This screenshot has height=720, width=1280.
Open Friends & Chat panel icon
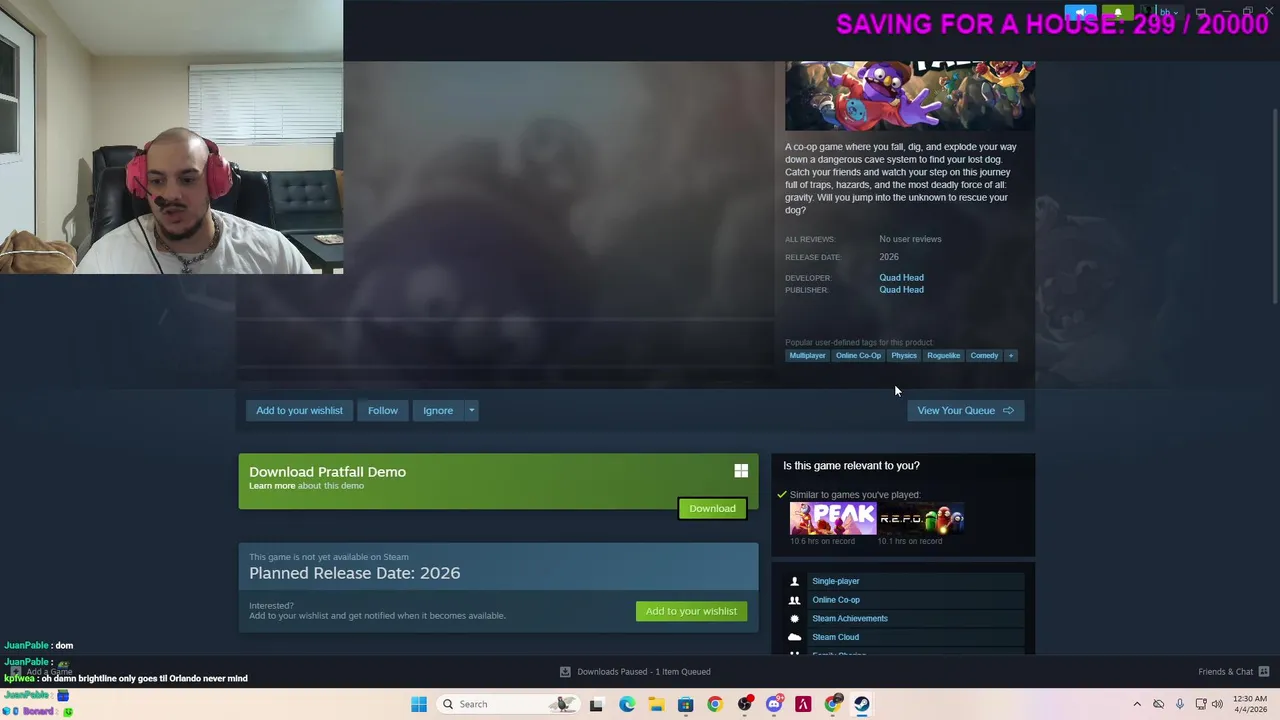(1264, 672)
